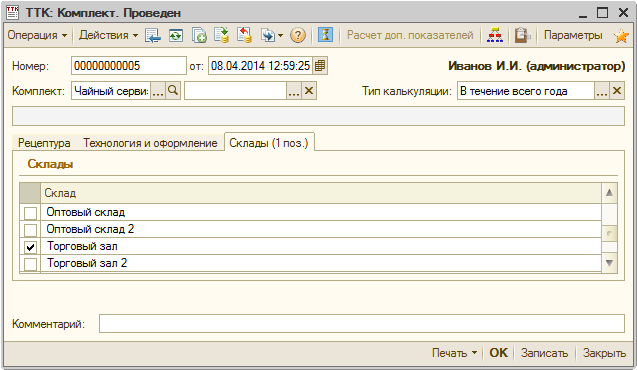Image resolution: width=637 pixels, height=370 pixels.
Task: Check the Оптовый склад checkbox
Action: 30,213
